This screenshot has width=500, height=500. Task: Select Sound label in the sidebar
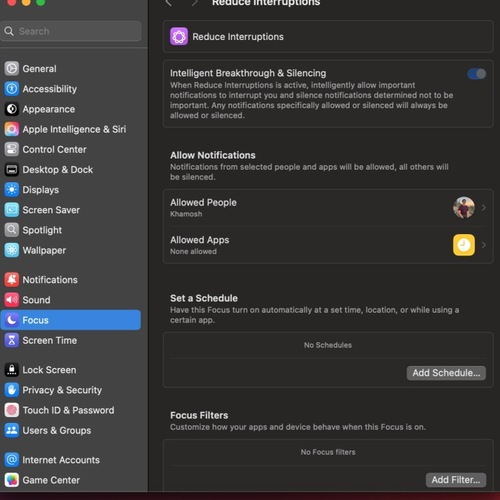(36, 300)
